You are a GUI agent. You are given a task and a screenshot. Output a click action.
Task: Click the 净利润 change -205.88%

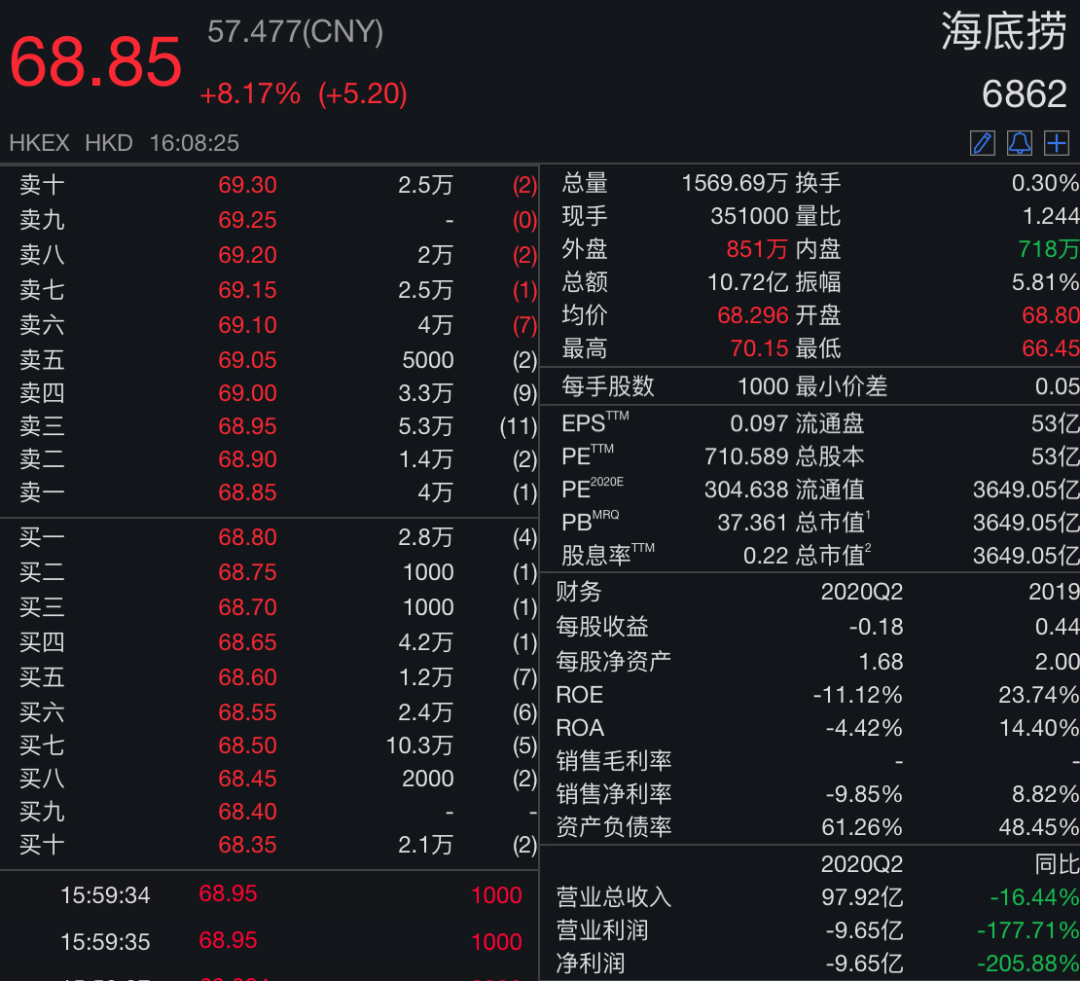(1028, 964)
